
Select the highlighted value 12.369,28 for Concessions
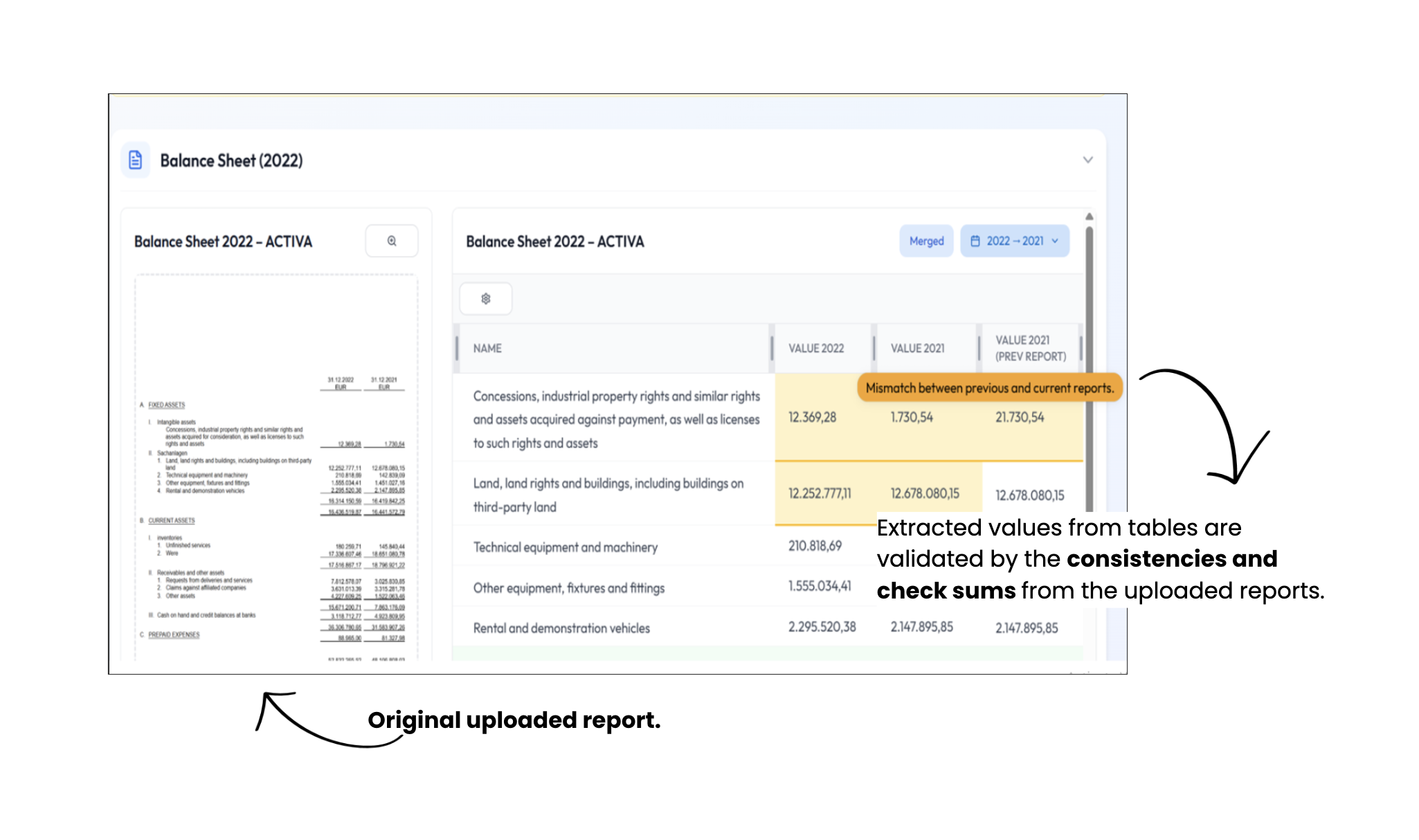tap(811, 417)
